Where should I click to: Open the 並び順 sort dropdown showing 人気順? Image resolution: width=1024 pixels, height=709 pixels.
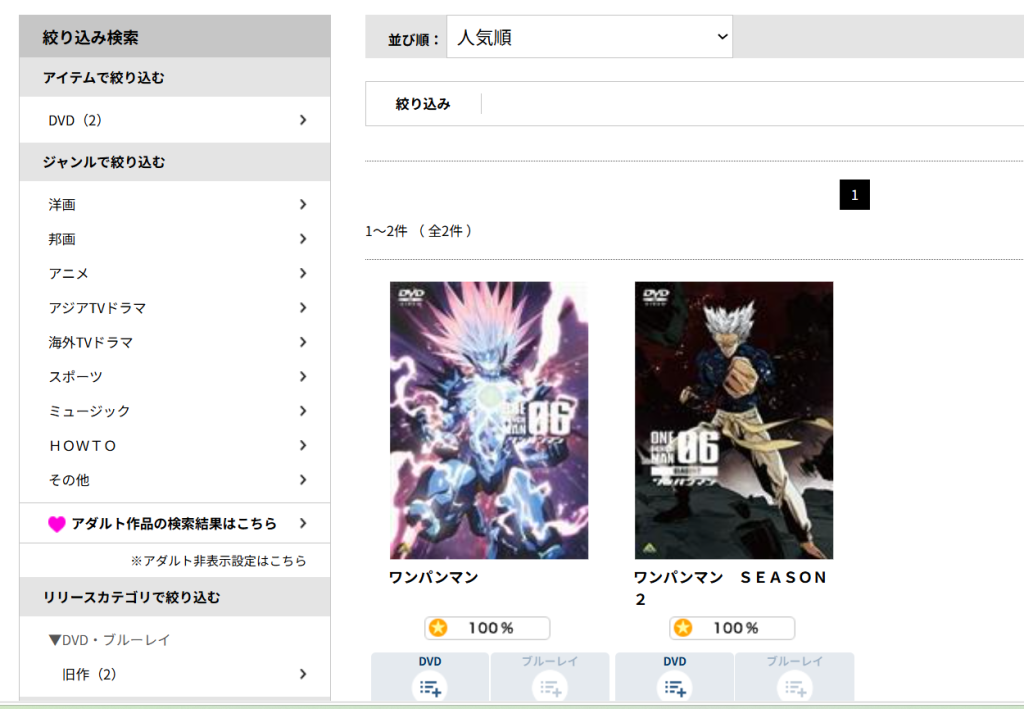tap(589, 37)
